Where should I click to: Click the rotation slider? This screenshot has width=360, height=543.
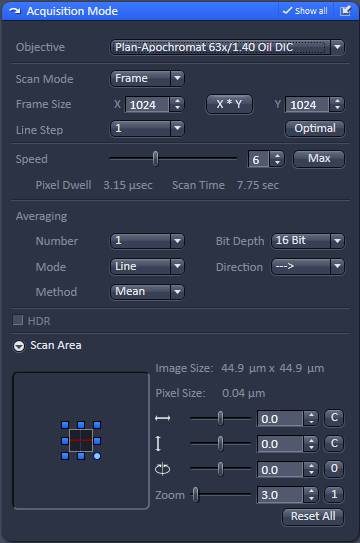[220, 469]
